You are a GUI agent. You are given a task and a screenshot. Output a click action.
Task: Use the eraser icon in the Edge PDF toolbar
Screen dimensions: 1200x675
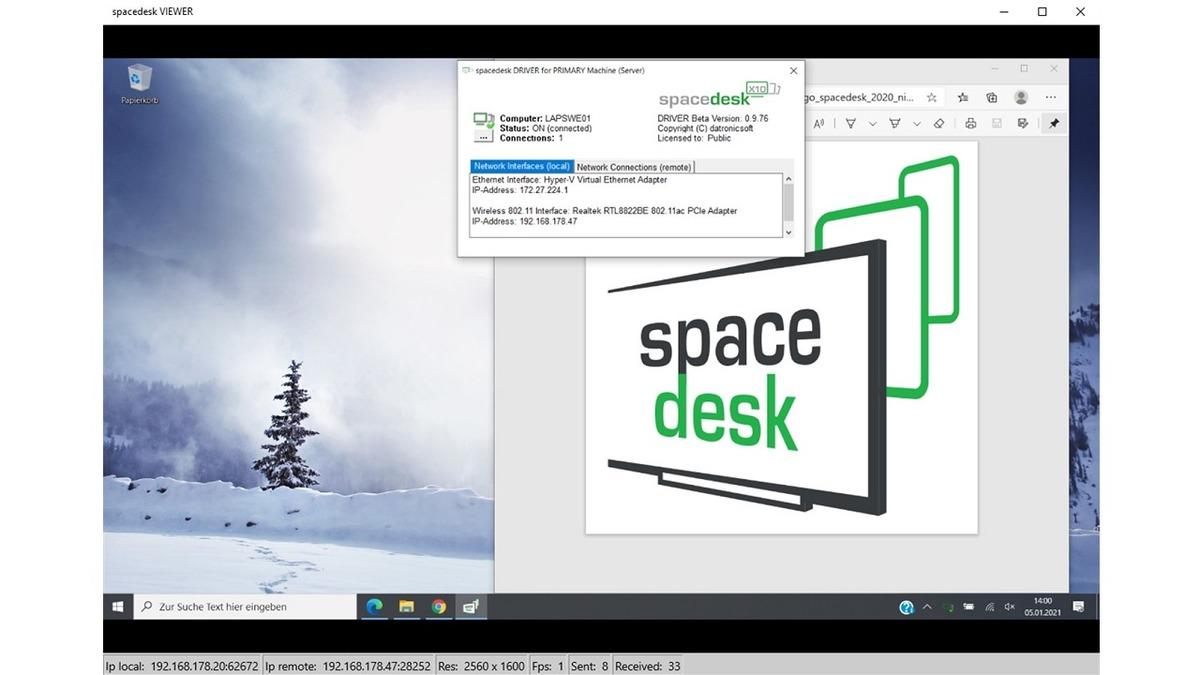pos(940,122)
